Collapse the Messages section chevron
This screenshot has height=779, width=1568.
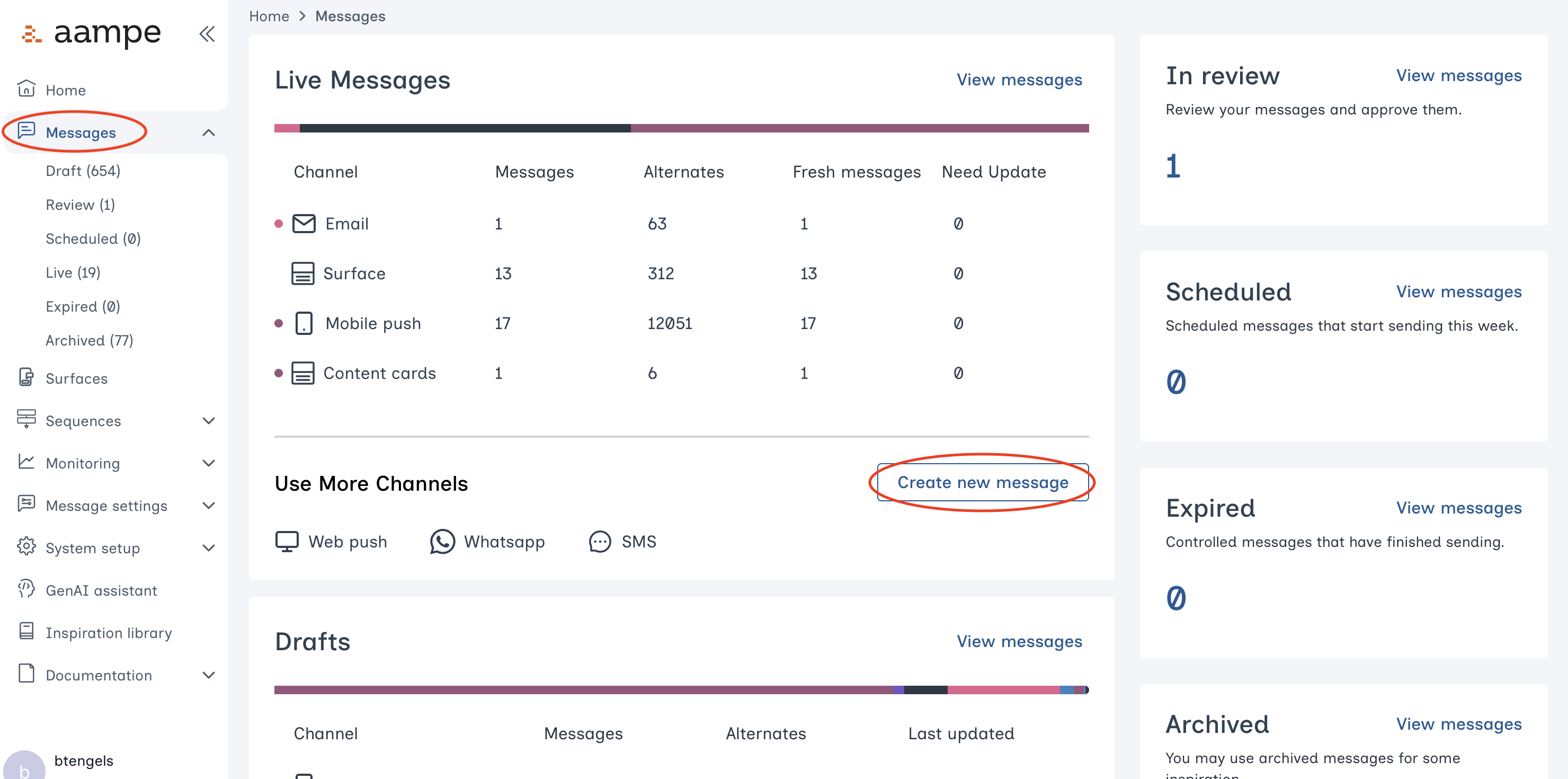(x=209, y=133)
